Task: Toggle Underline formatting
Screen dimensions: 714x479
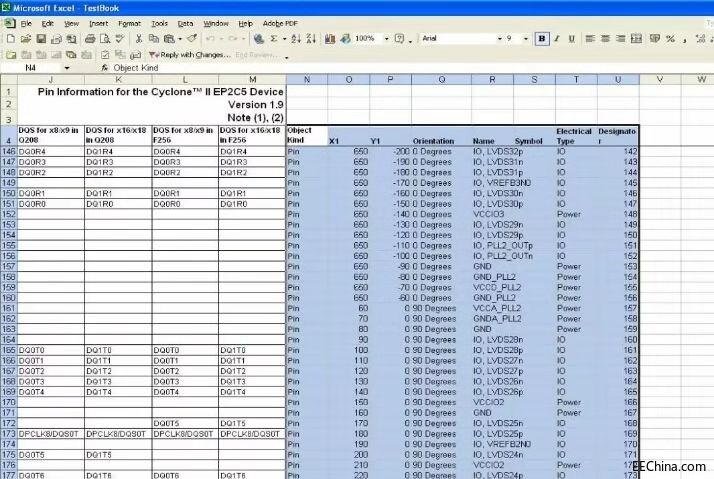Action: tap(571, 39)
